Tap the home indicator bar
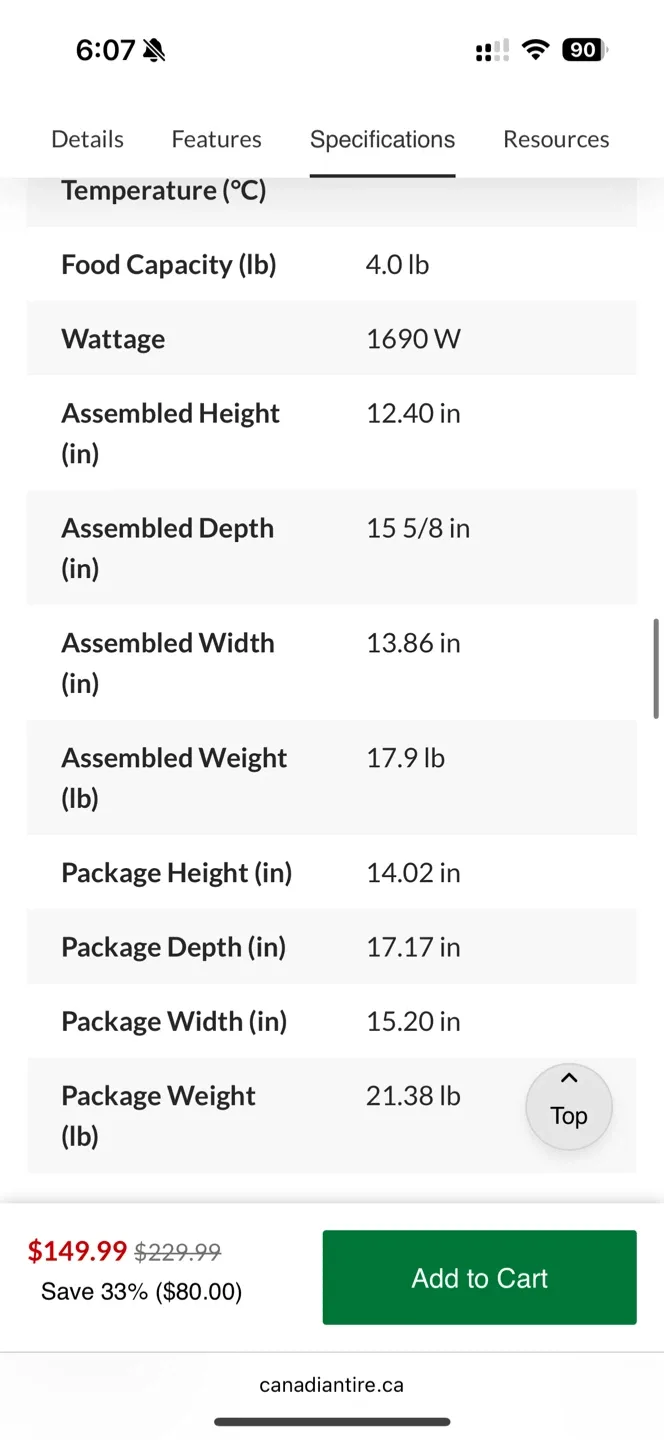The image size is (664, 1440). click(x=332, y=1421)
